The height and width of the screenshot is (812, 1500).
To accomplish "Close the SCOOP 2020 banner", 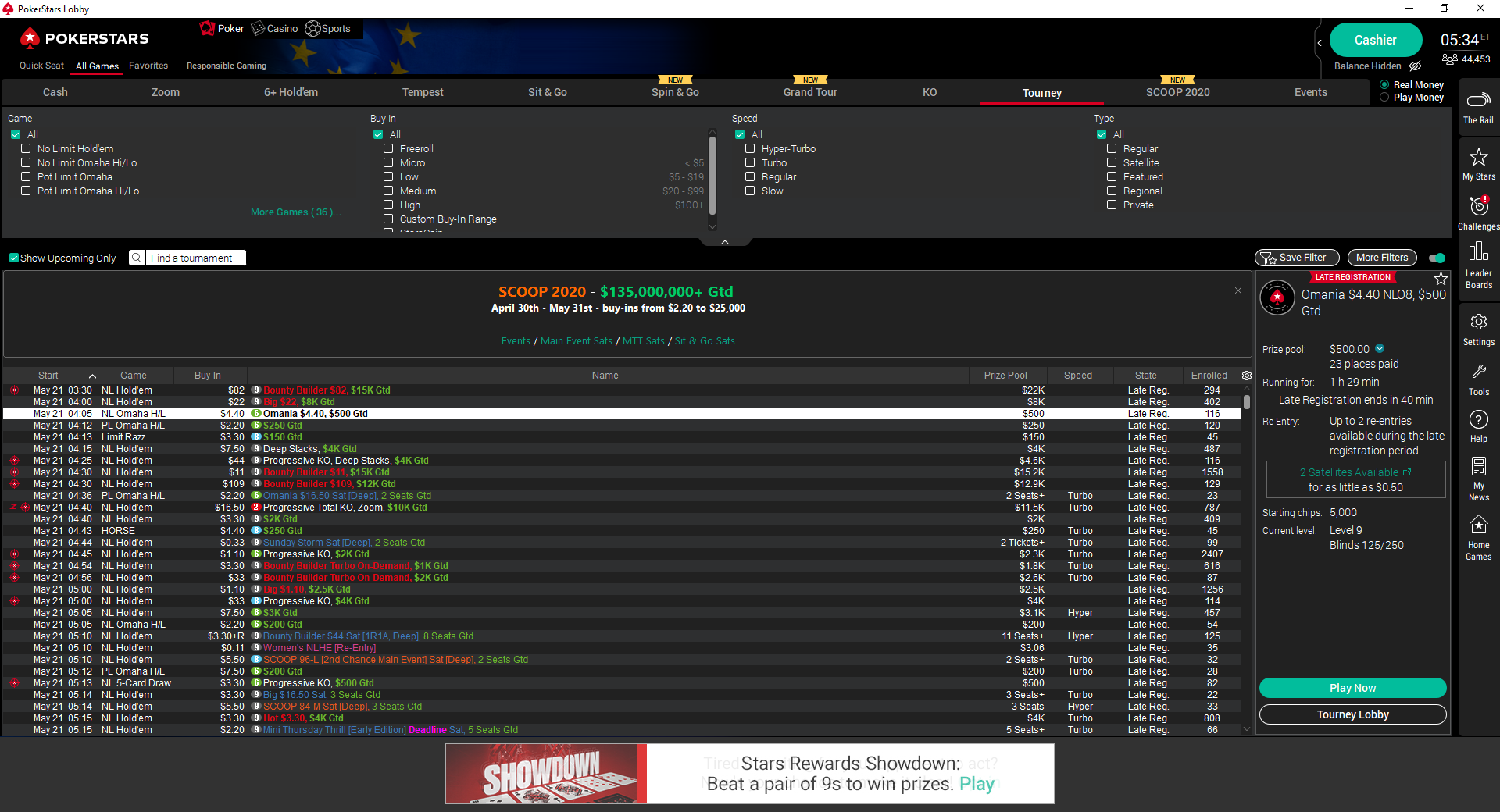I will [1238, 290].
